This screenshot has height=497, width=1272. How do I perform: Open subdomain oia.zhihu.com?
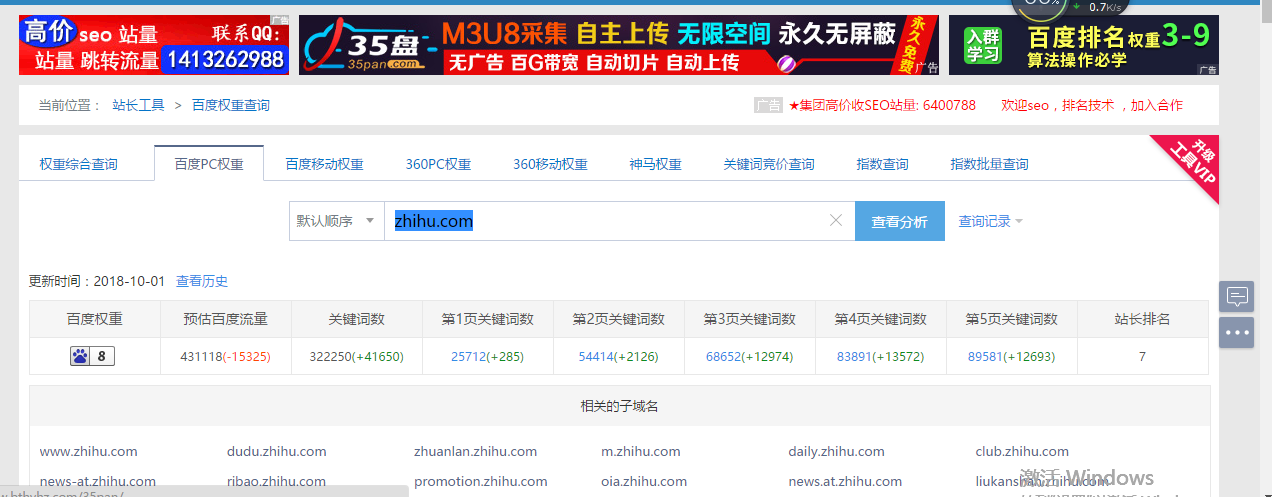click(644, 481)
